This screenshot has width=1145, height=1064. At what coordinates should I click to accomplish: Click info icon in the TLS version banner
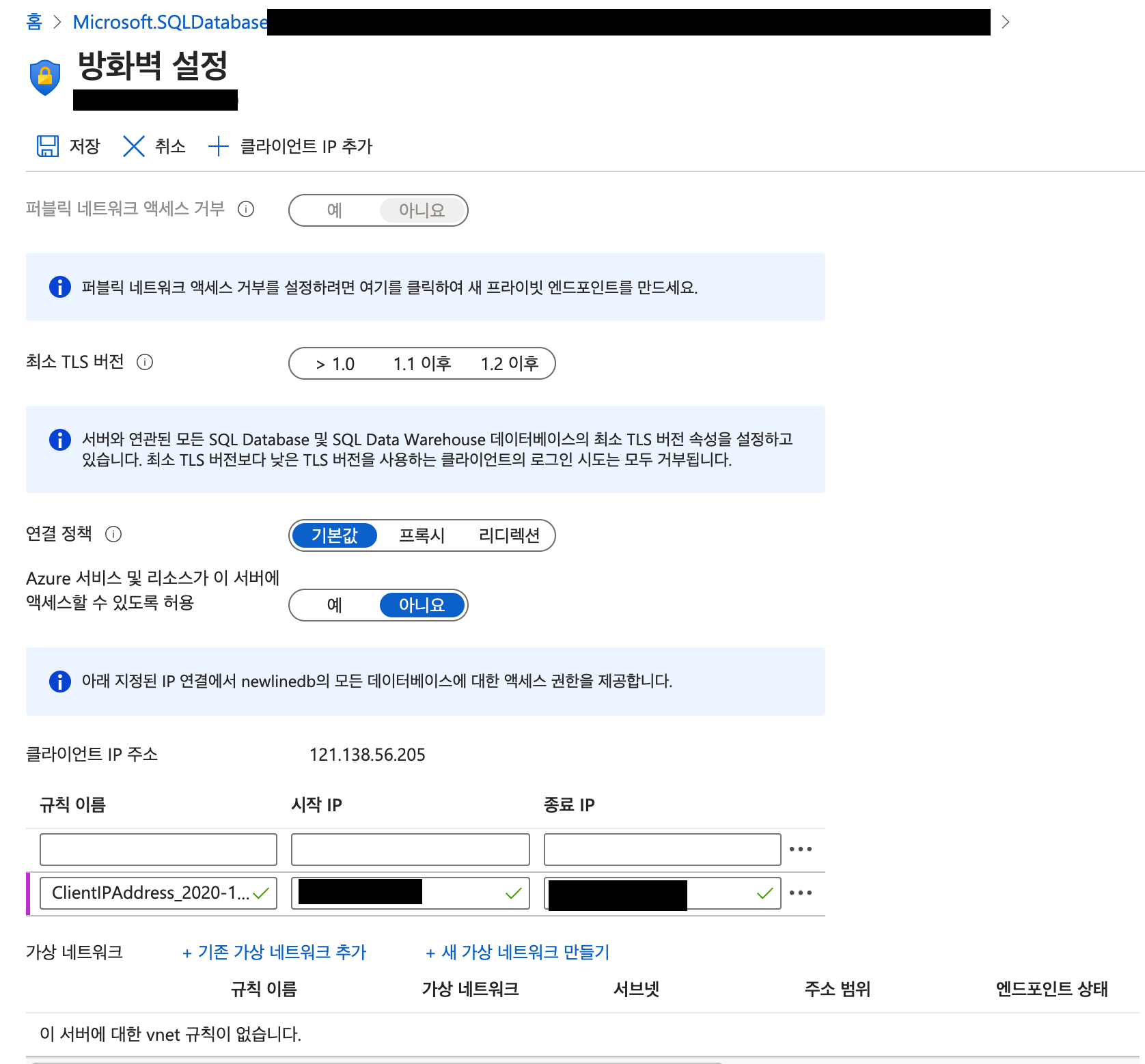[x=60, y=440]
